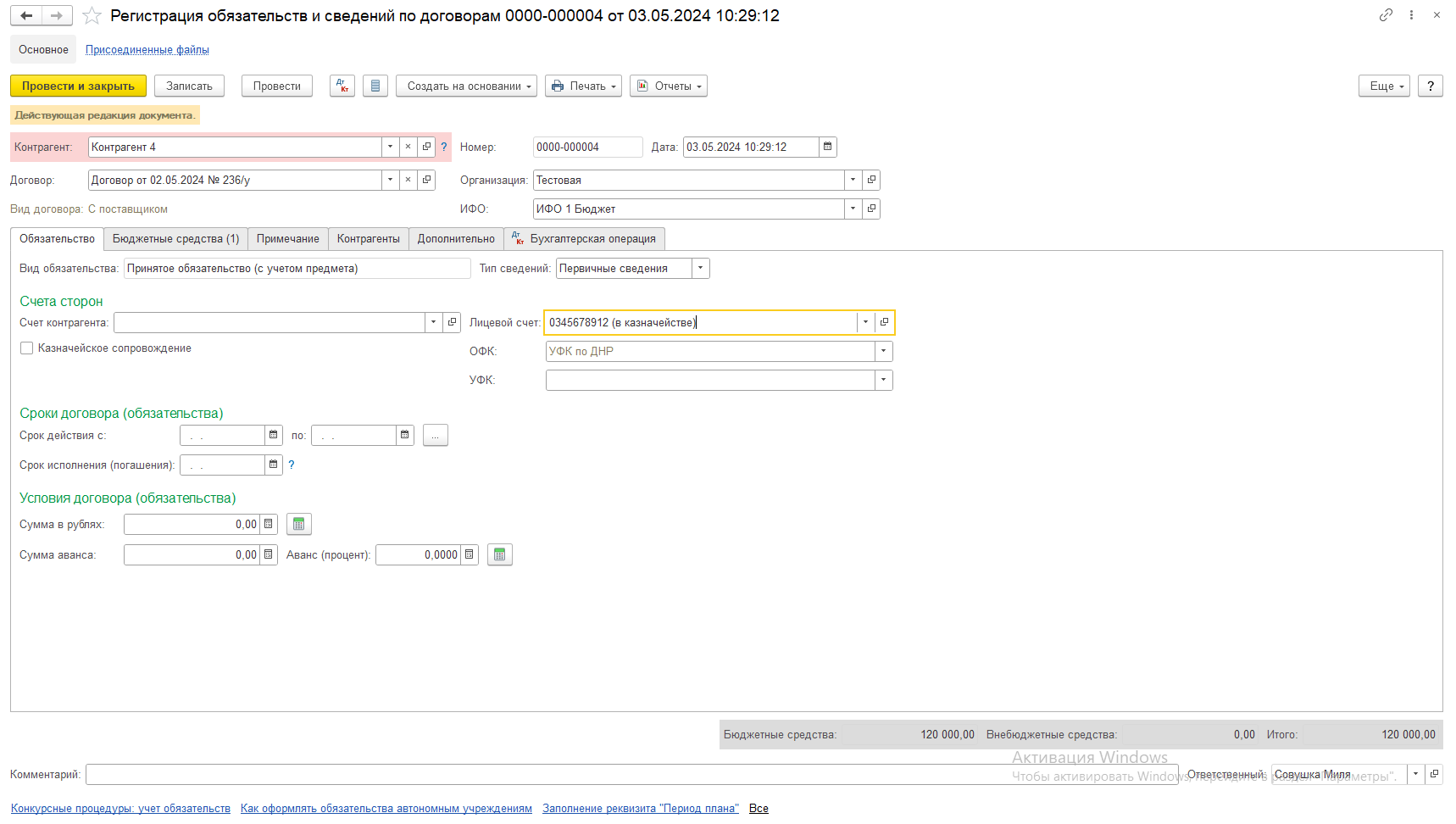Open Счет контрагента record icon
Viewport: 1456px width, 824px height.
pos(452,322)
